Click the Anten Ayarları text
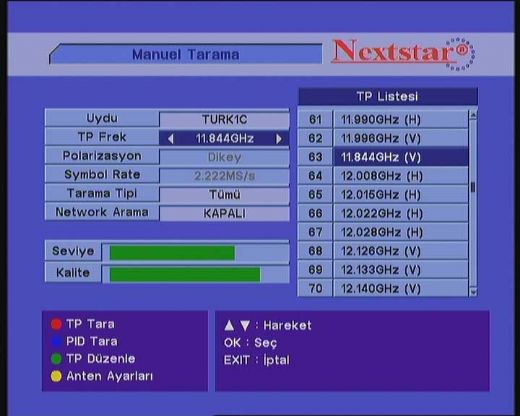This screenshot has height=416, width=520. coord(110,376)
